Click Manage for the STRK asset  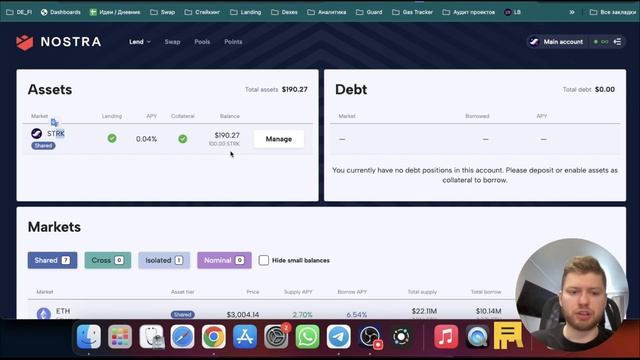[279, 139]
